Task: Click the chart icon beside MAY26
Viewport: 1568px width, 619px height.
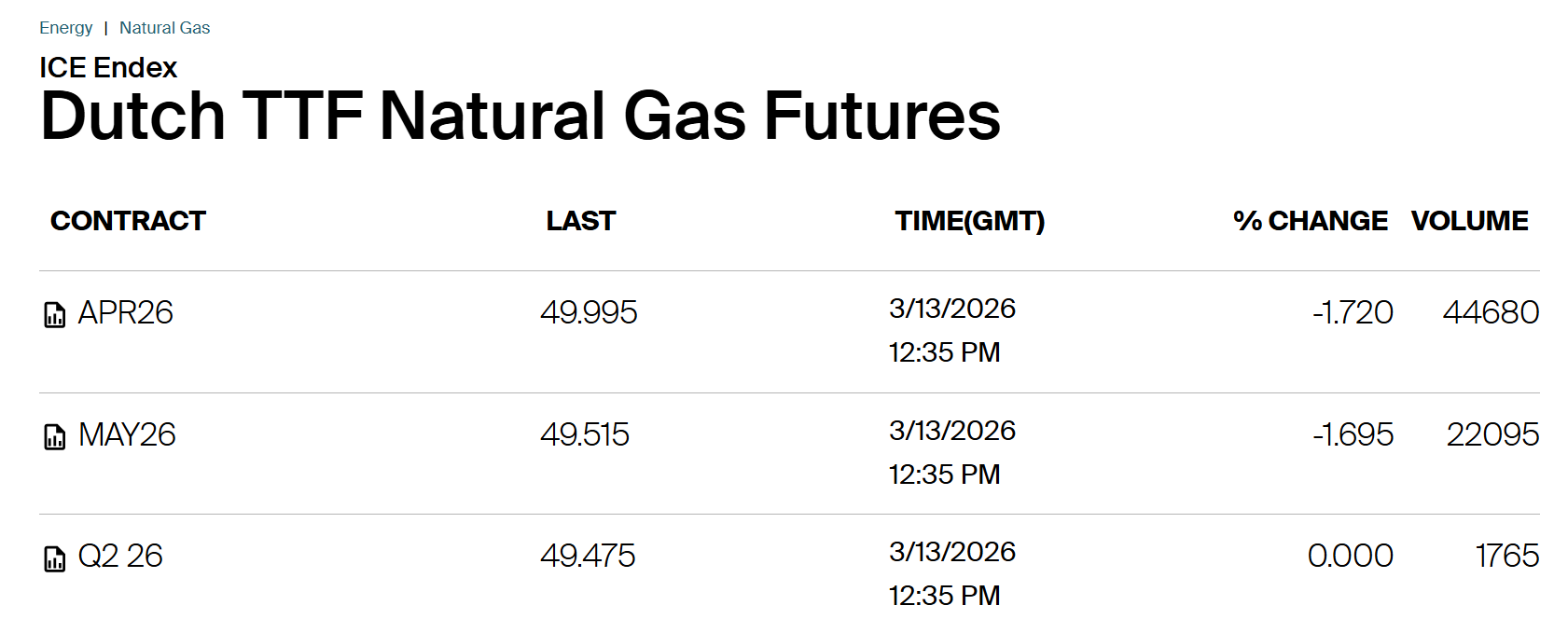Action: click(x=55, y=436)
